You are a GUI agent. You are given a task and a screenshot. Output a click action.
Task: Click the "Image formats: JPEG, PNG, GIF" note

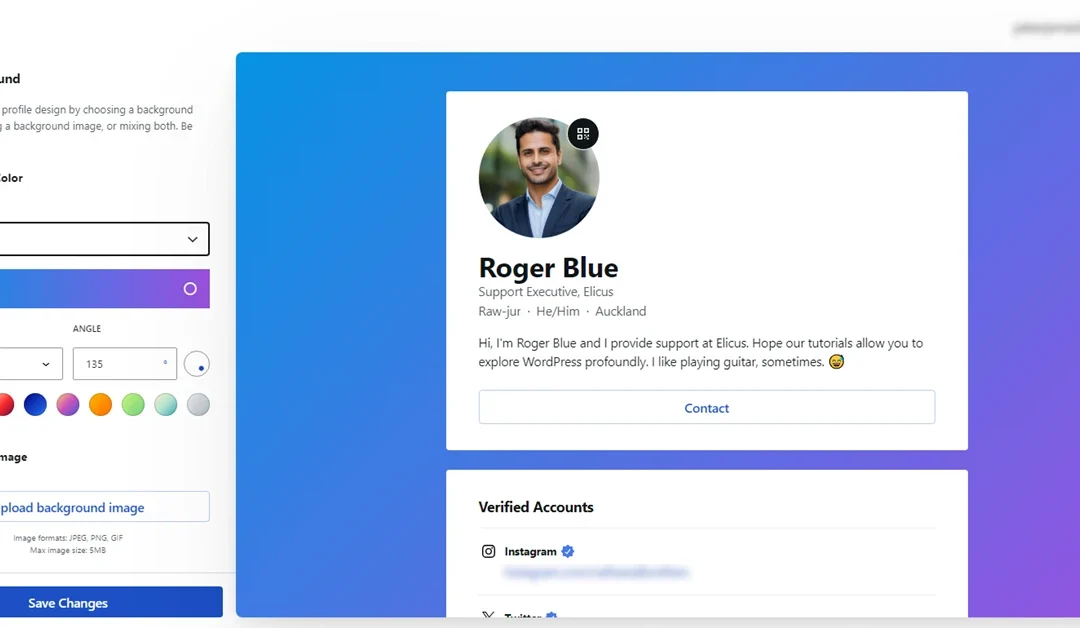coord(68,538)
